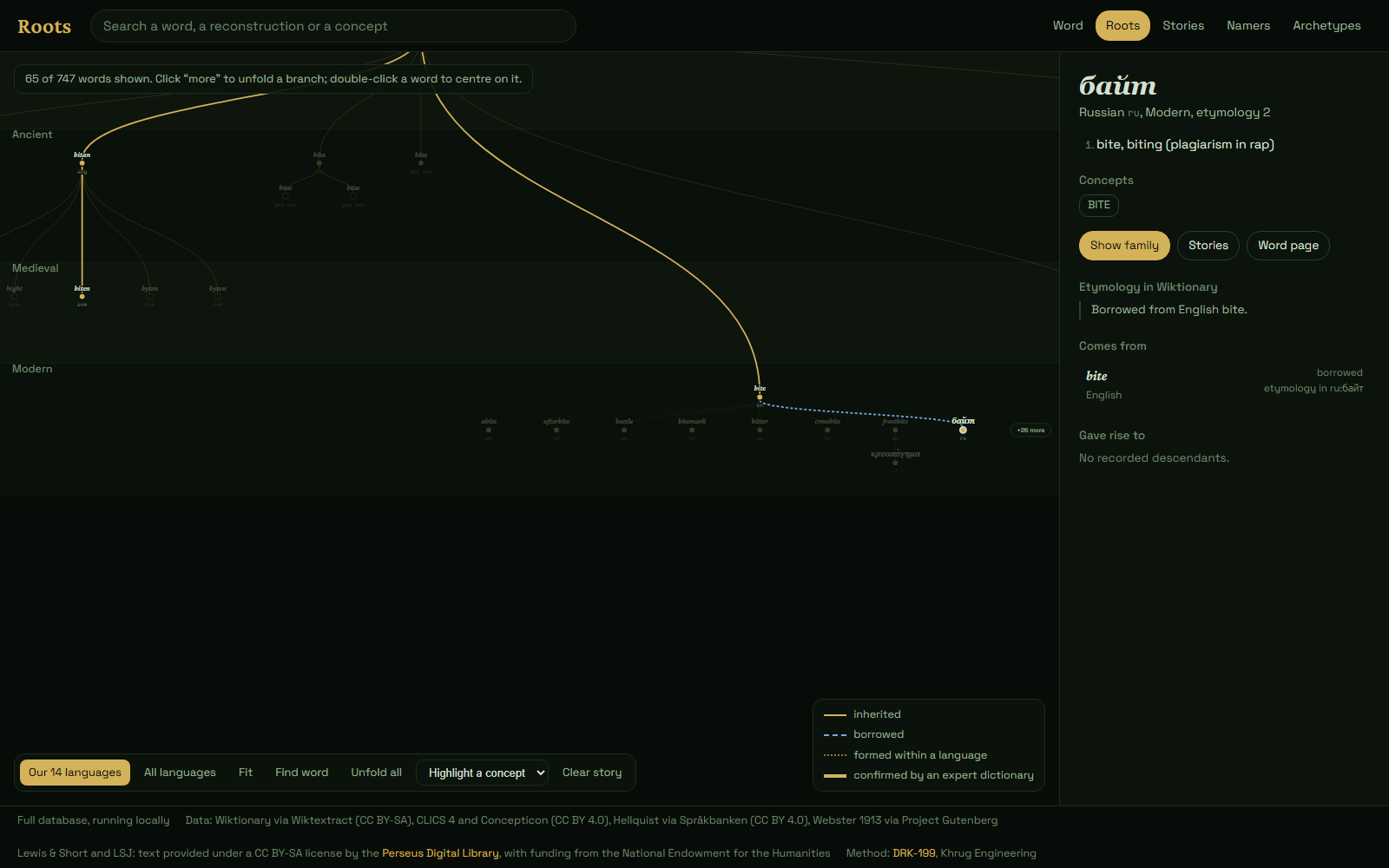Open the Highlight a concept dropdown
Viewport: 1389px width, 868px height.
[483, 773]
